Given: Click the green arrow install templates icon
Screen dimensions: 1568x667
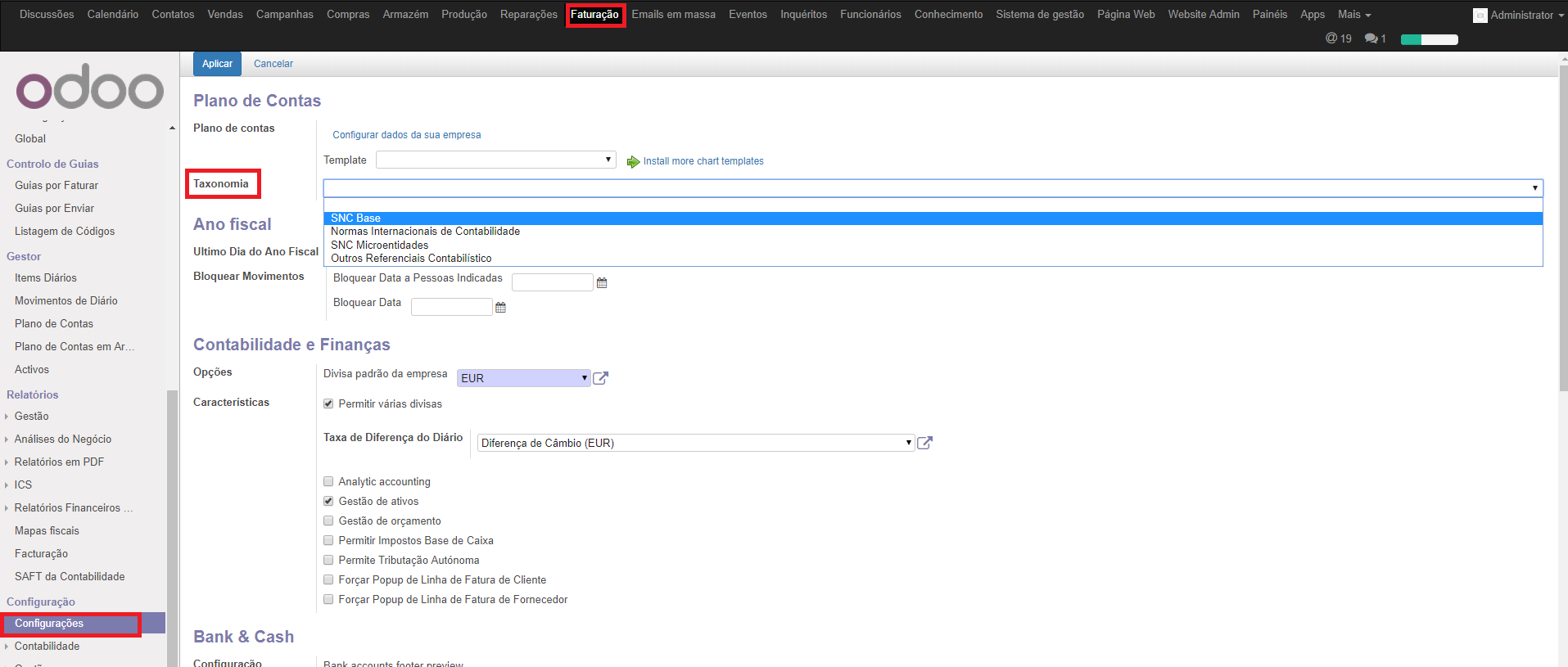Looking at the screenshot, I should click(x=633, y=162).
